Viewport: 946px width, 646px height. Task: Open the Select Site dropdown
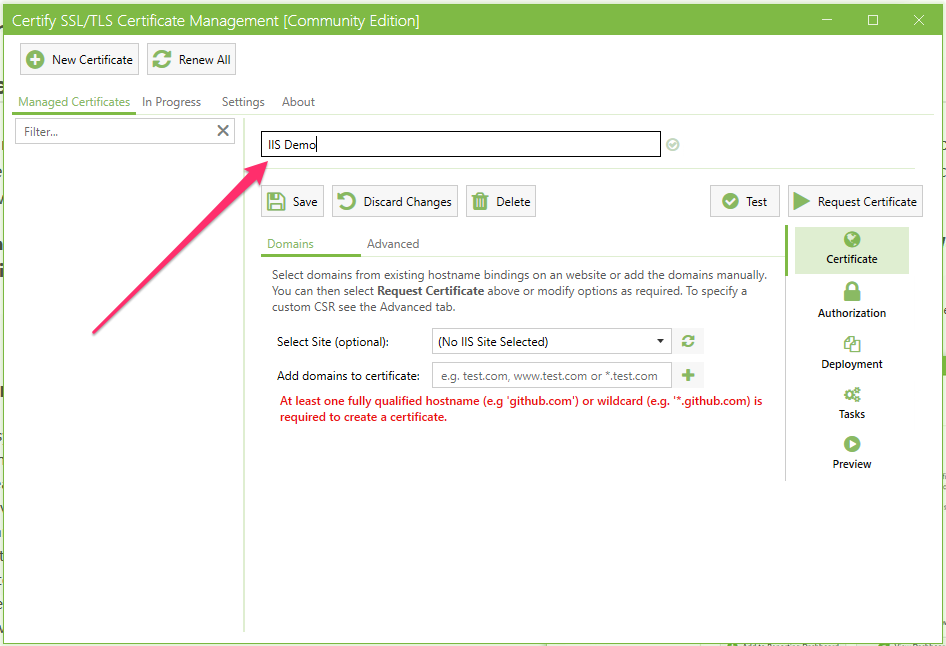551,341
